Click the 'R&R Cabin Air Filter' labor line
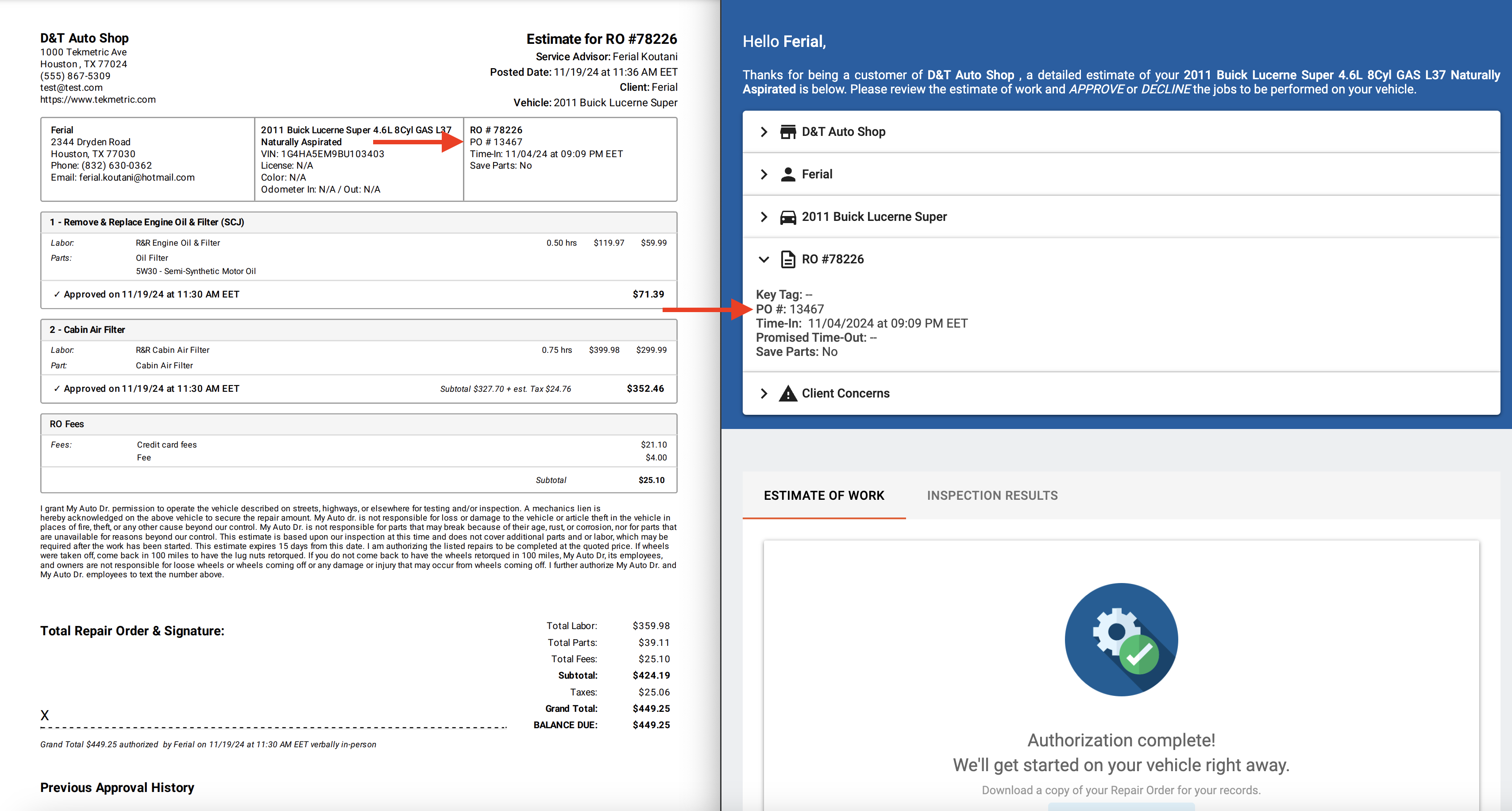Viewport: 1512px width, 811px height. click(x=172, y=350)
